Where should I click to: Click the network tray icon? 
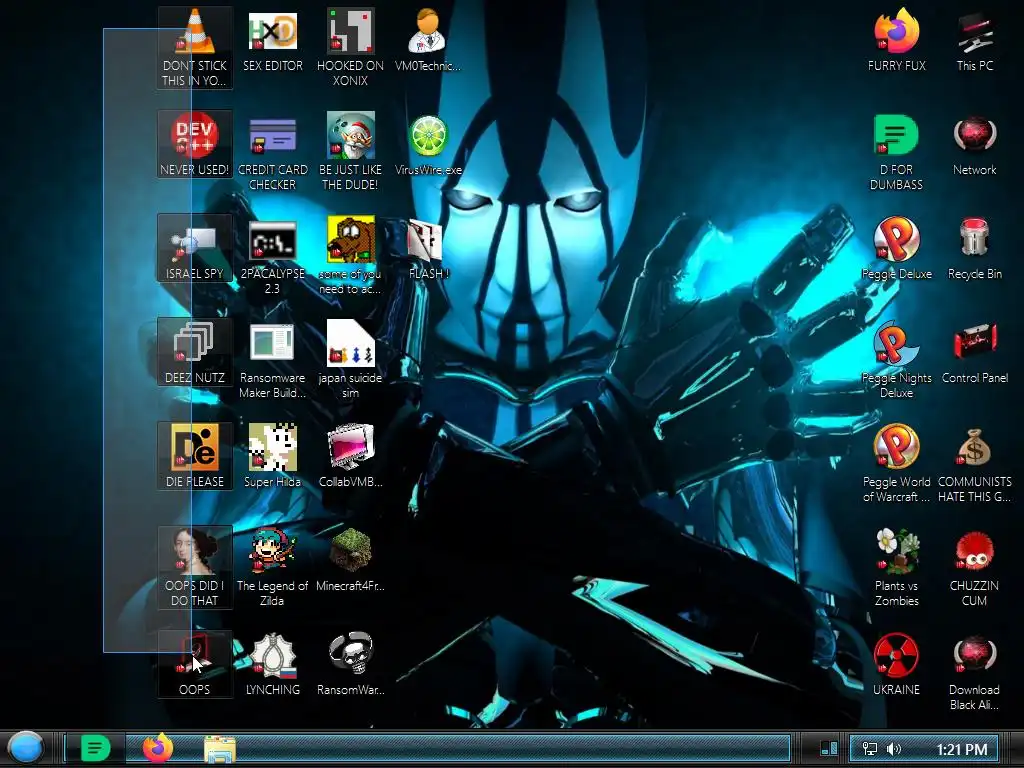pyautogui.click(x=870, y=749)
